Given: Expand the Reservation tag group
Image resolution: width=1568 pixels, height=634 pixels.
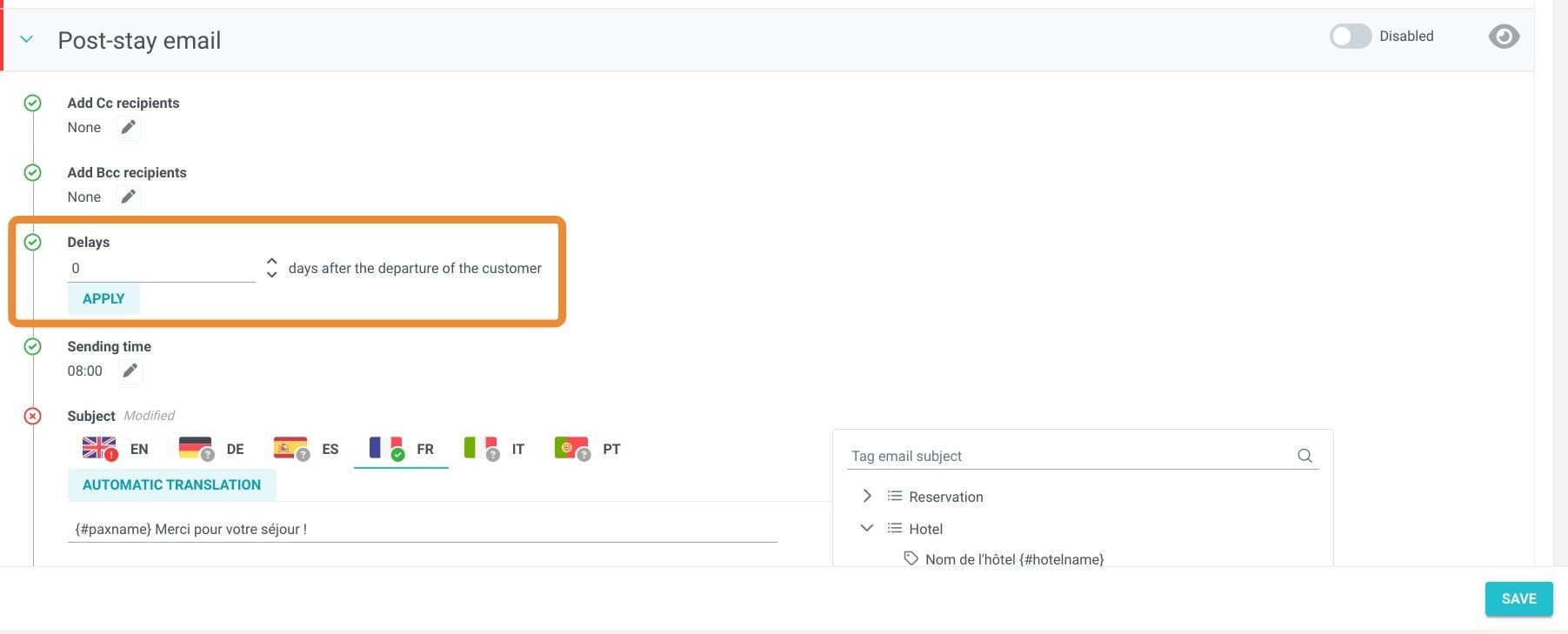Looking at the screenshot, I should click(x=867, y=496).
